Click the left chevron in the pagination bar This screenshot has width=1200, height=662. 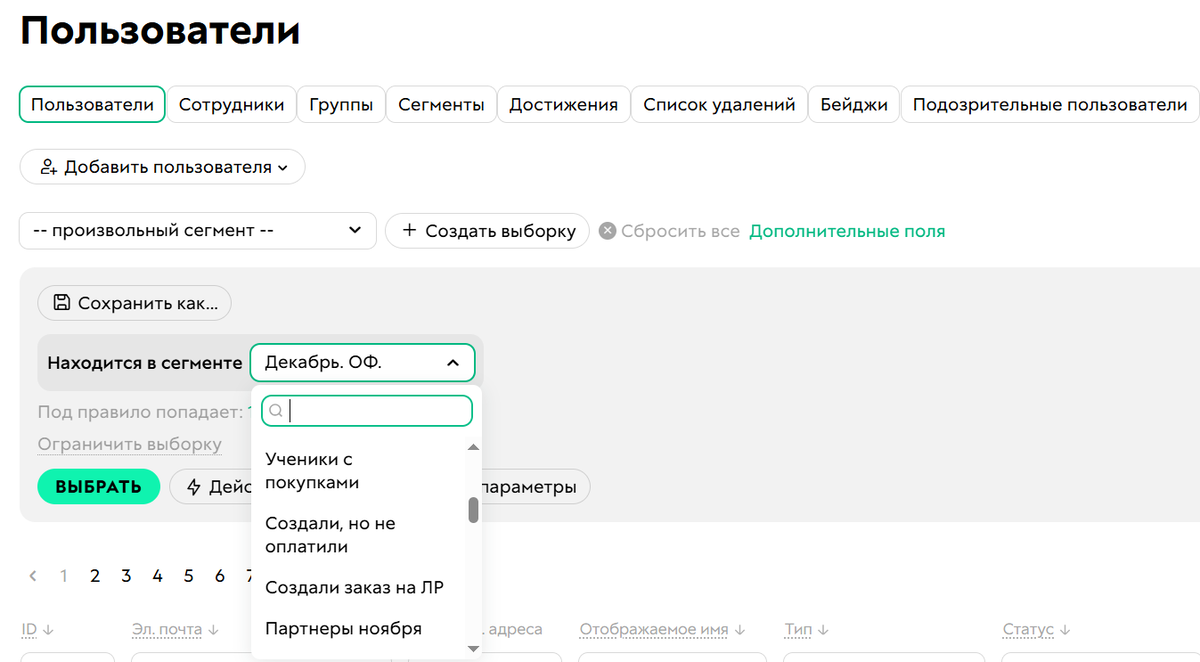pyautogui.click(x=32, y=576)
